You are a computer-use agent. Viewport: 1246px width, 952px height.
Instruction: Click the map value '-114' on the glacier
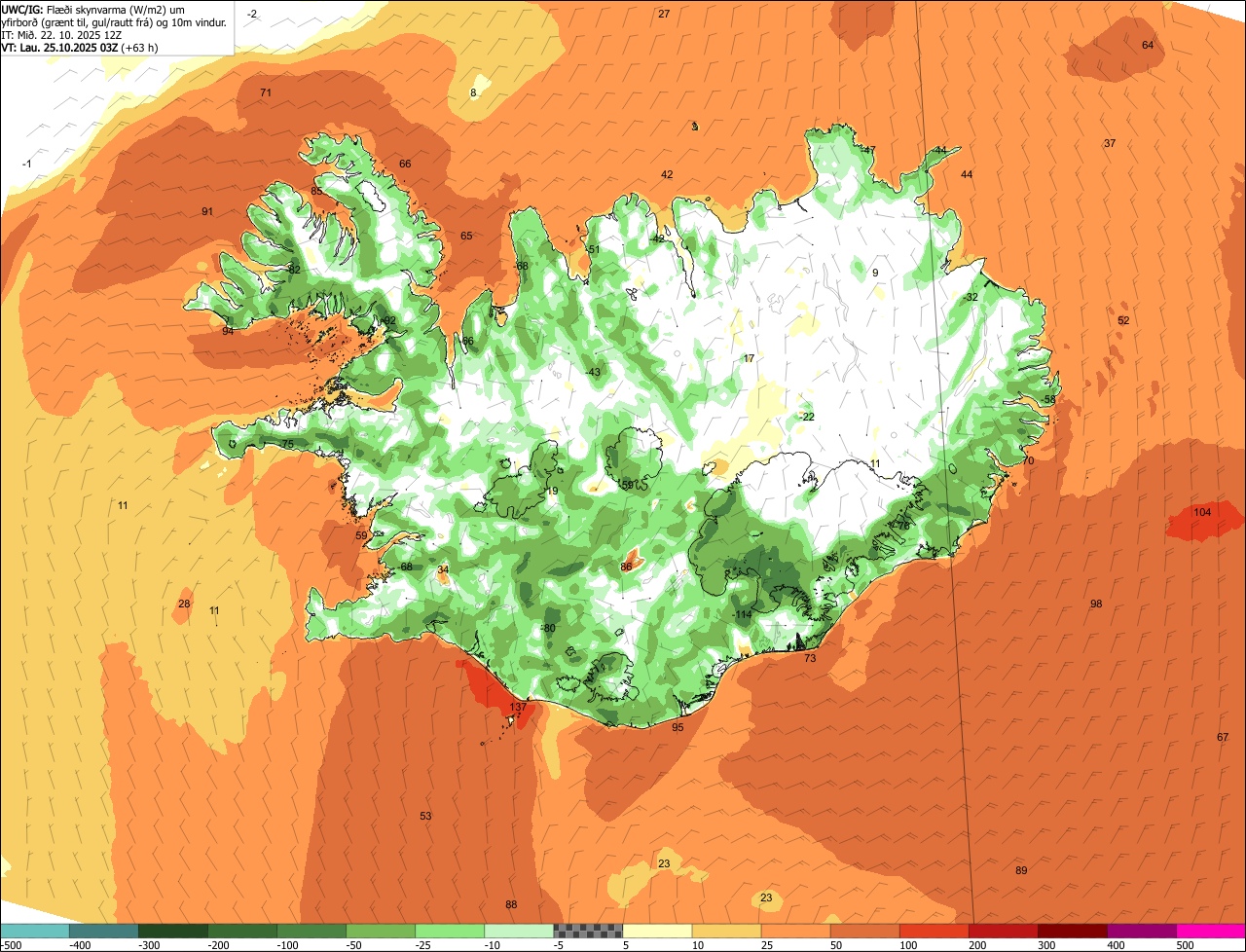(743, 614)
